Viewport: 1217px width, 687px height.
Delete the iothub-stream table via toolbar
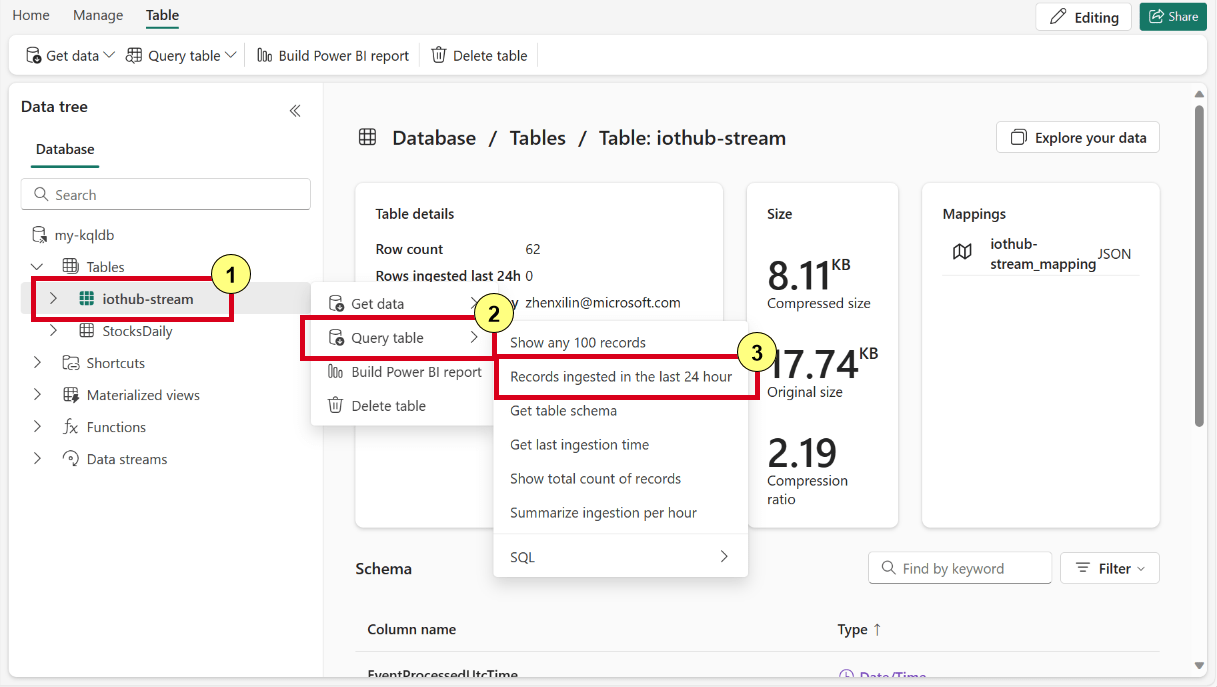pyautogui.click(x=479, y=55)
